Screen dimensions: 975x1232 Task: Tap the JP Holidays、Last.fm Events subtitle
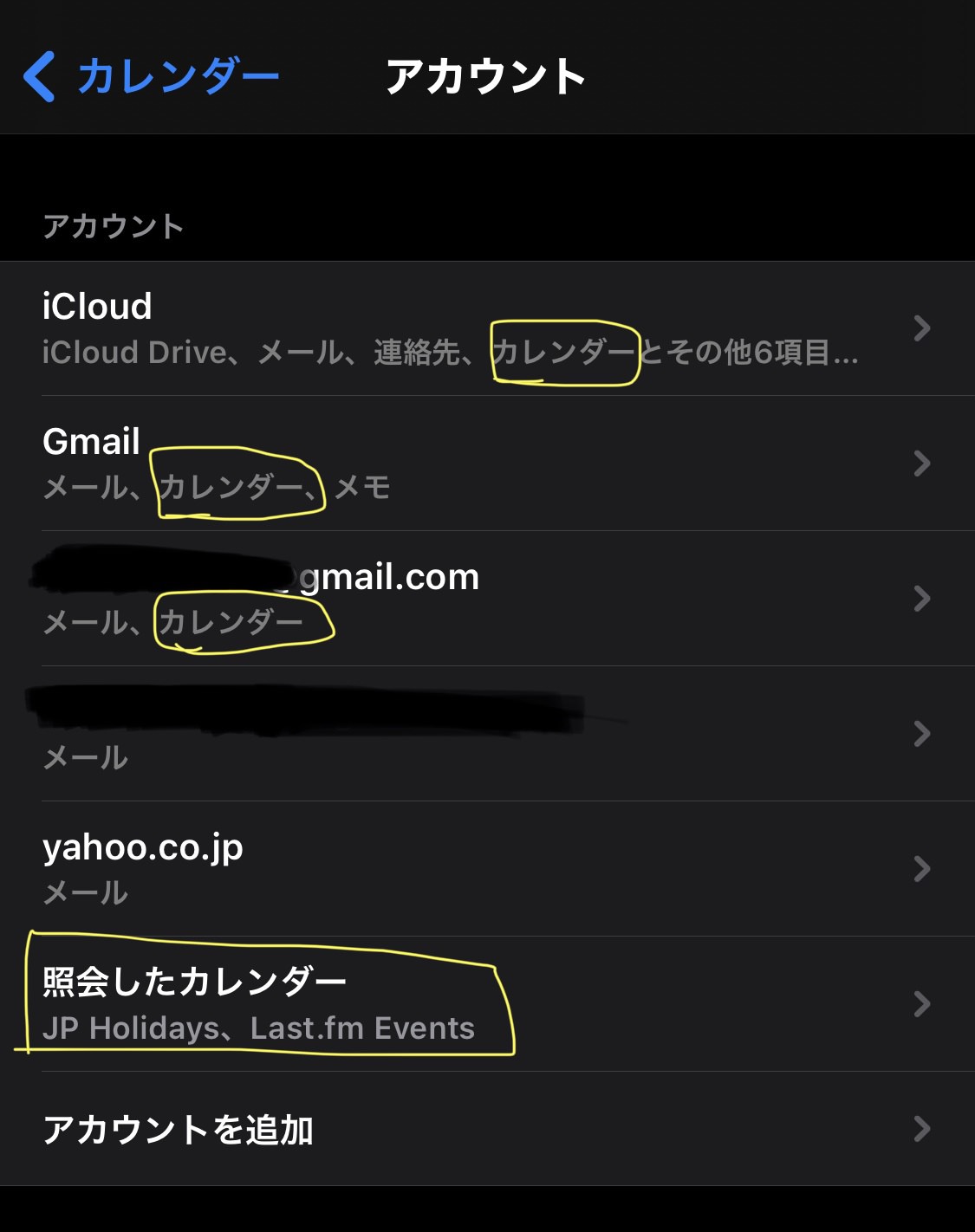[x=258, y=1028]
